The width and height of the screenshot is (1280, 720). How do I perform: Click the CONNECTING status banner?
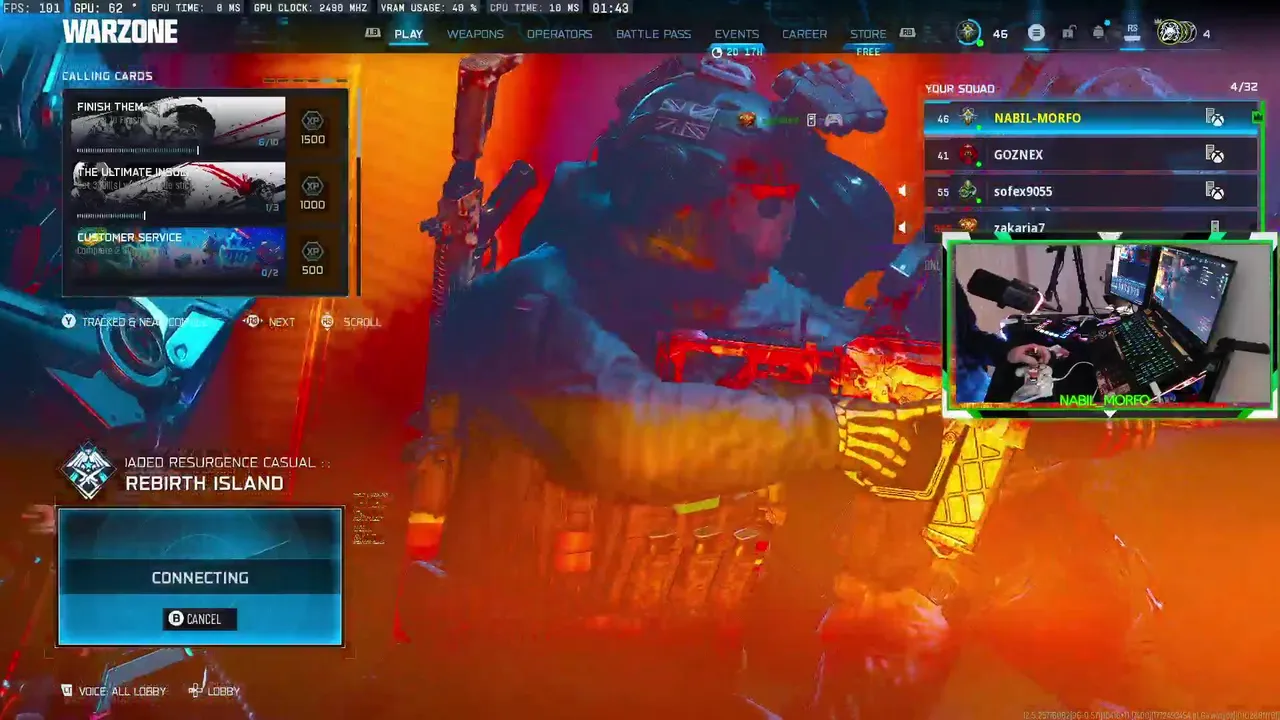200,577
